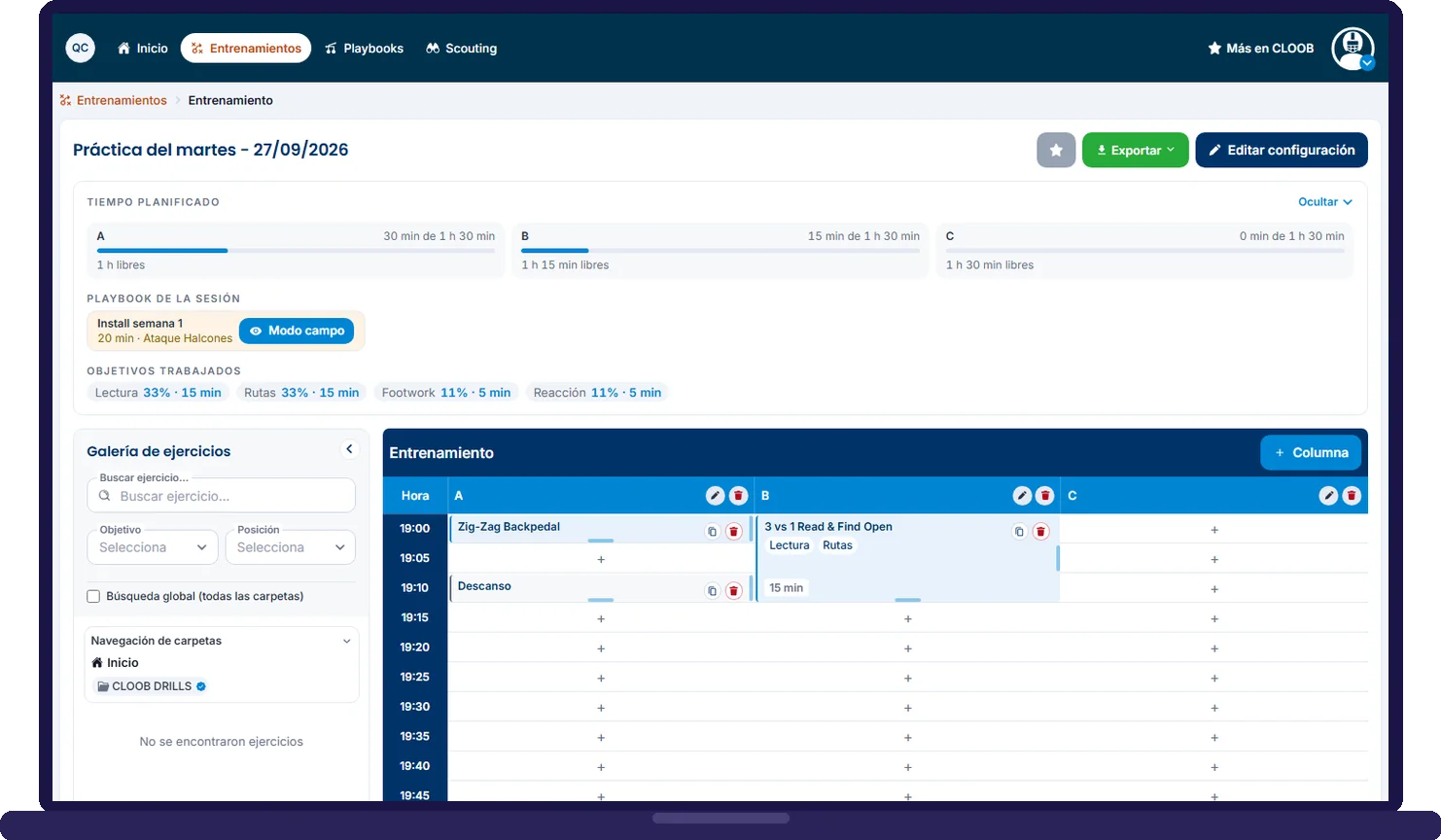Click the Footwork 11% objective chip
This screenshot has width=1441, height=840.
point(446,393)
